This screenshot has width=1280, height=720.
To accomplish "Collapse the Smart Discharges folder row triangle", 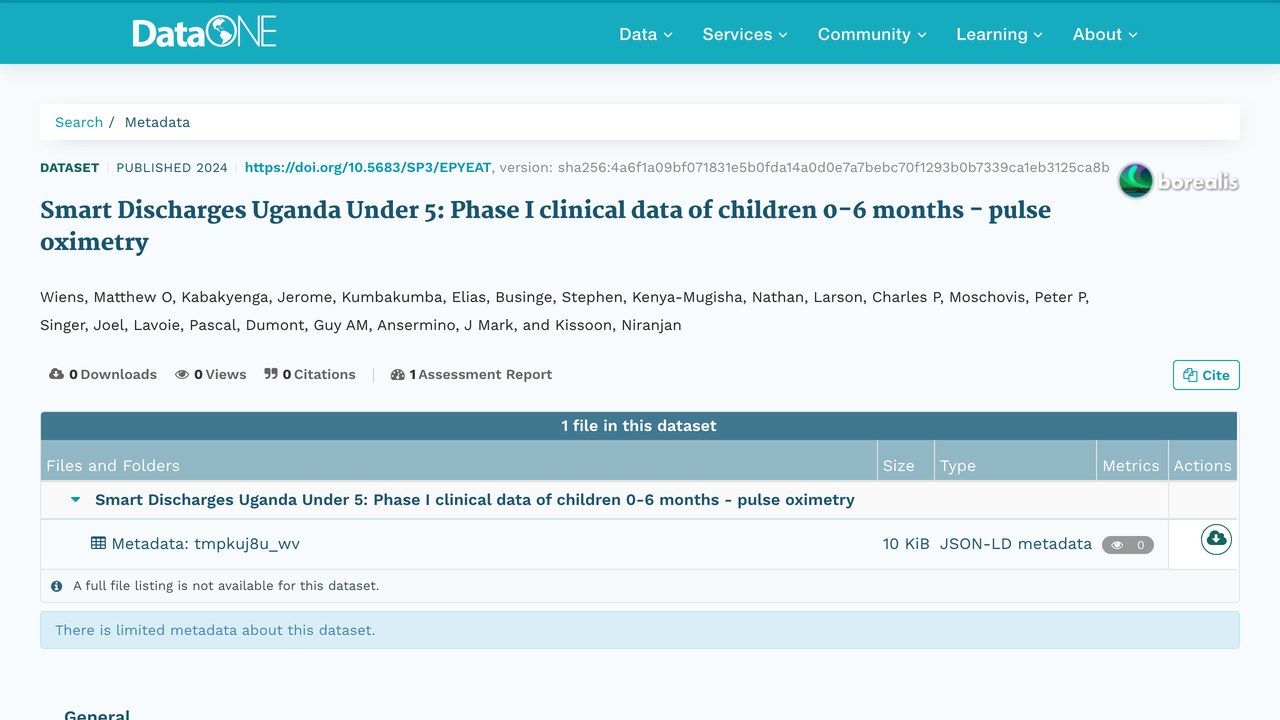I will pos(75,500).
